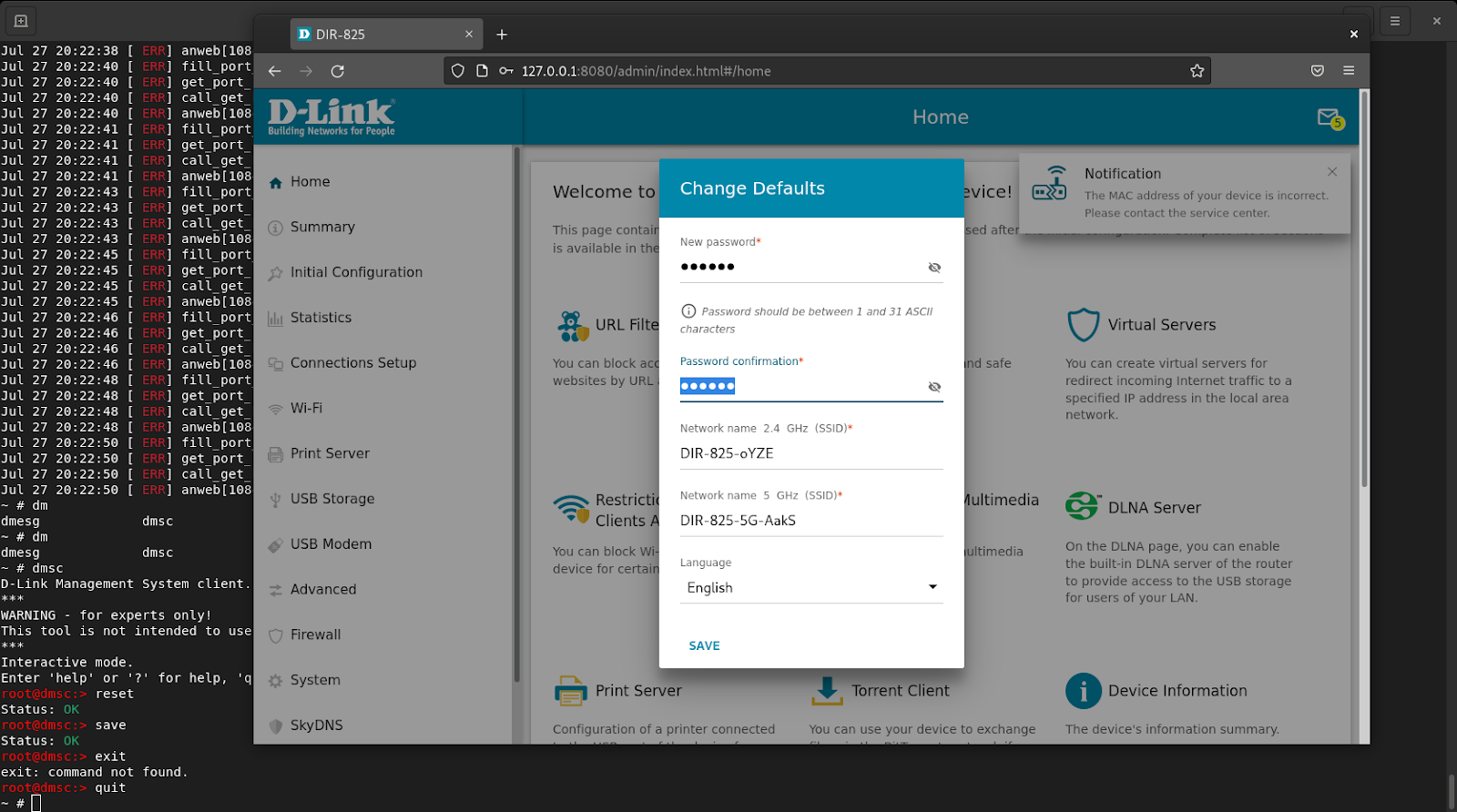This screenshot has height=812, width=1457.
Task: Open the Language dropdown
Action: coord(810,588)
